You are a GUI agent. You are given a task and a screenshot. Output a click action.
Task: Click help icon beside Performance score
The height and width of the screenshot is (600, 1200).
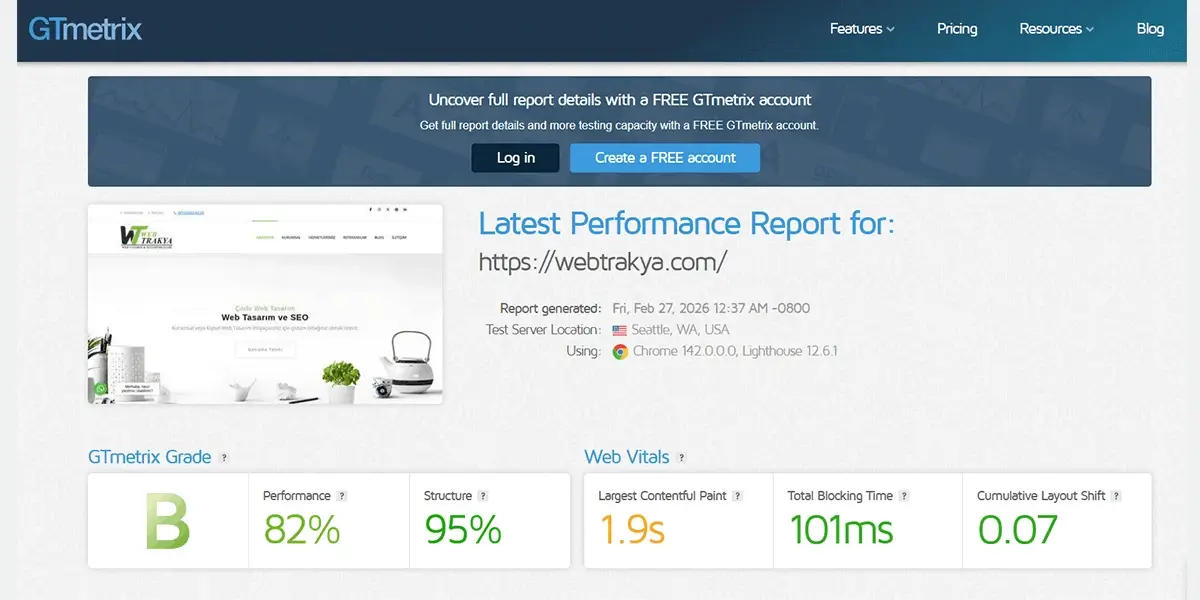342,496
